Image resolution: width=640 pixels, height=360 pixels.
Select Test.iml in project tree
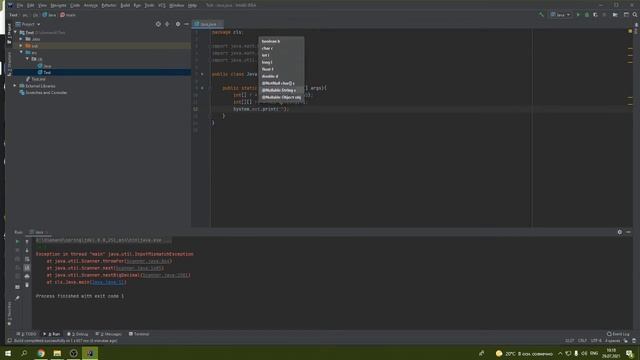tap(36, 79)
